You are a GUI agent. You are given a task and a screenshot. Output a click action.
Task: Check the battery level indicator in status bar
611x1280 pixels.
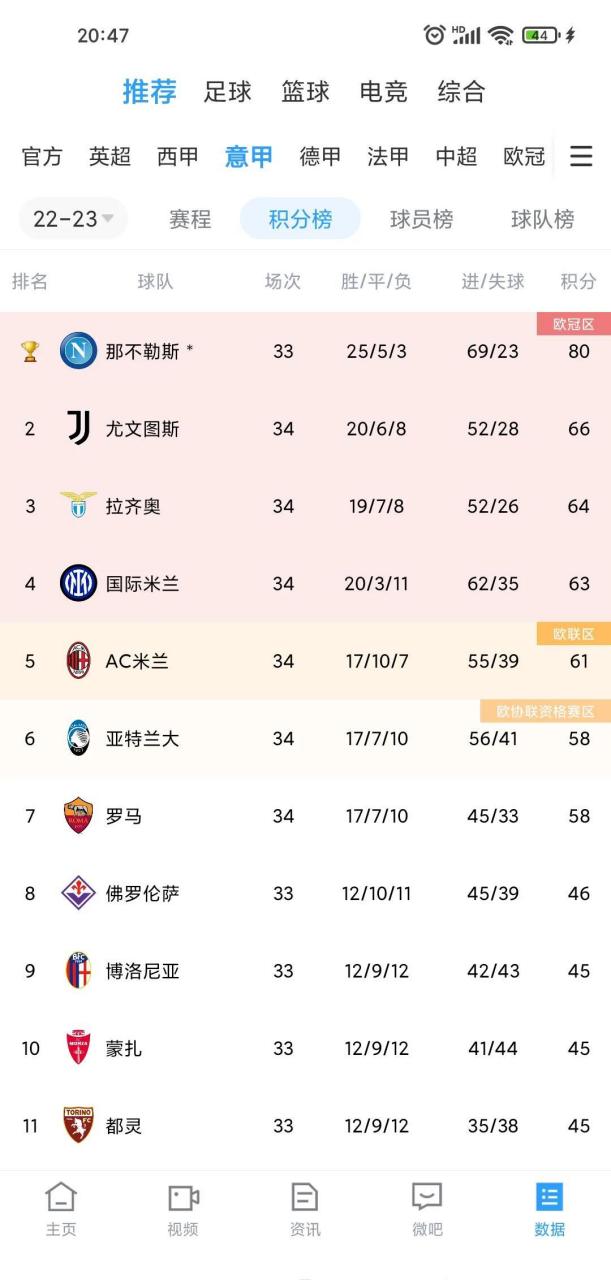coord(539,32)
